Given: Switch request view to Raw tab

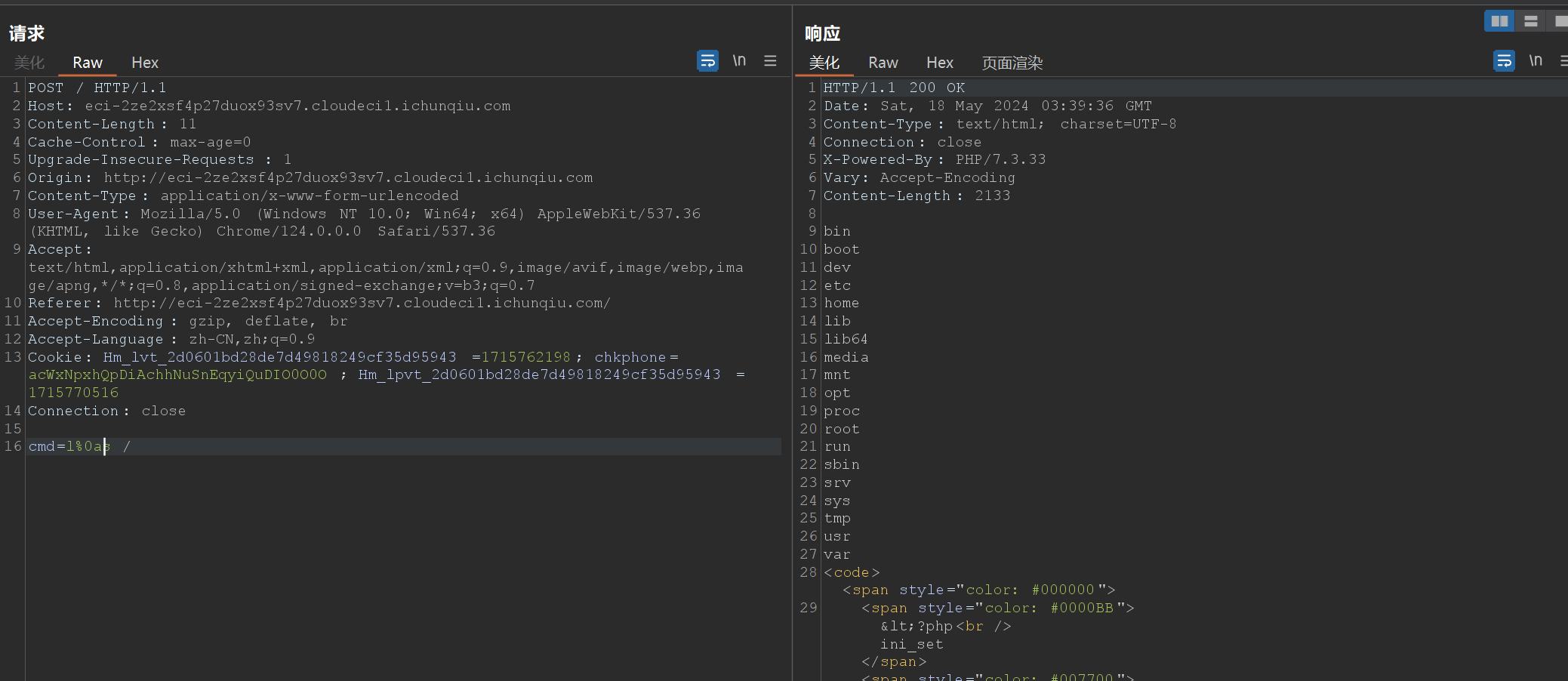Looking at the screenshot, I should click(x=88, y=63).
